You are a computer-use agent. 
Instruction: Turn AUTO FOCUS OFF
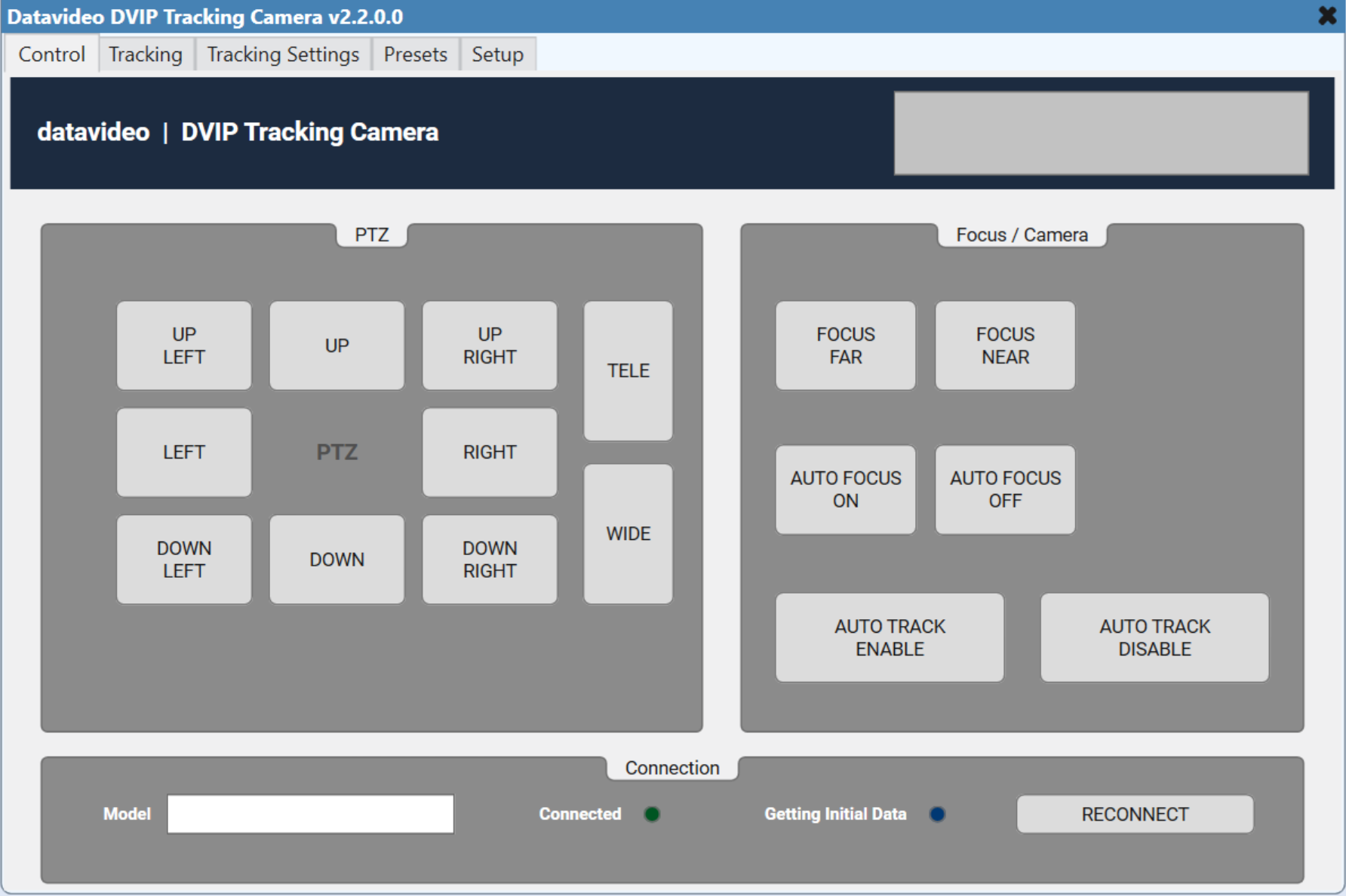[x=1005, y=489]
